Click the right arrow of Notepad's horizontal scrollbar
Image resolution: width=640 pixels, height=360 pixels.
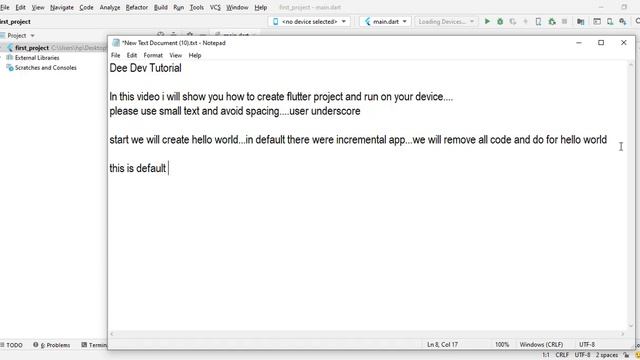[x=623, y=334]
